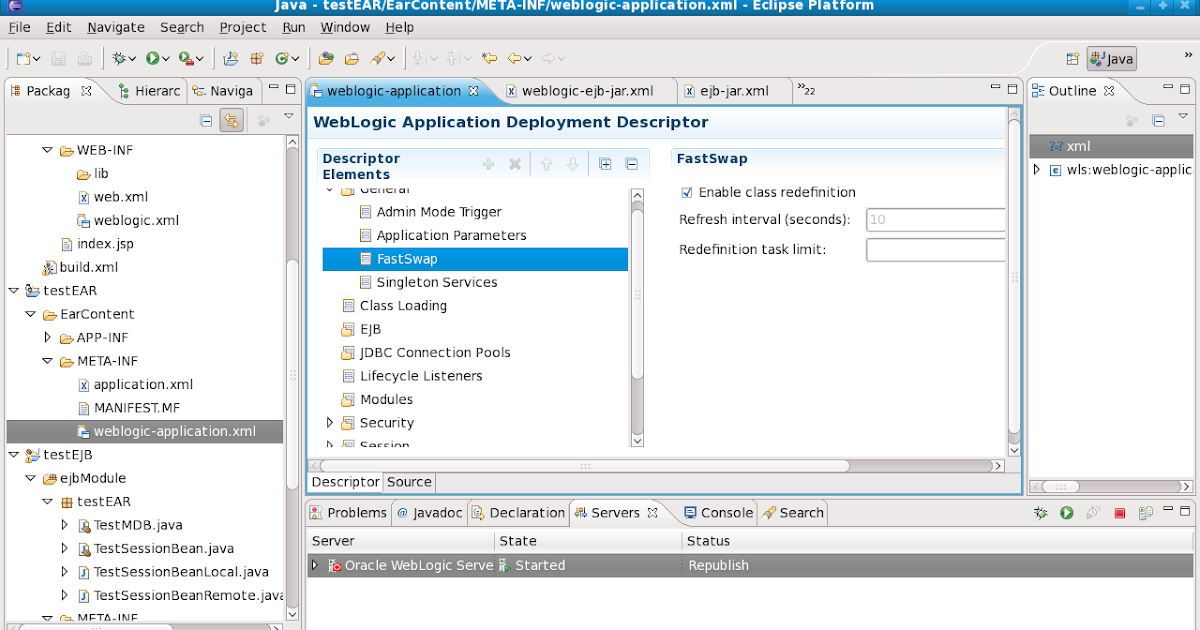Open the Window menu

345,27
